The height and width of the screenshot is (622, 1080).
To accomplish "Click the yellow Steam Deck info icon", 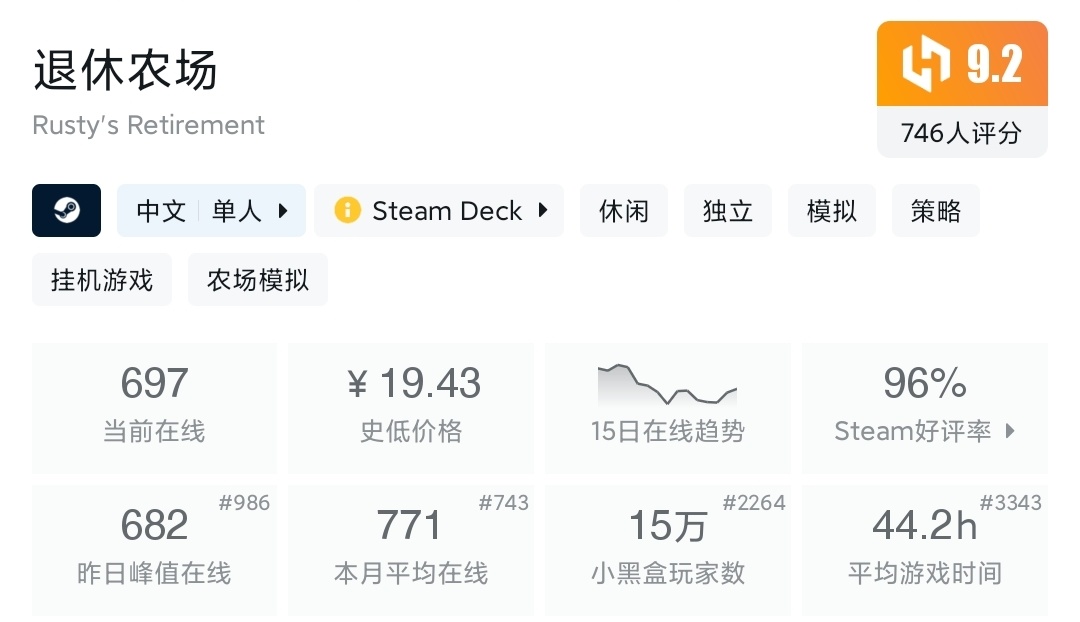I will pyautogui.click(x=347, y=211).
